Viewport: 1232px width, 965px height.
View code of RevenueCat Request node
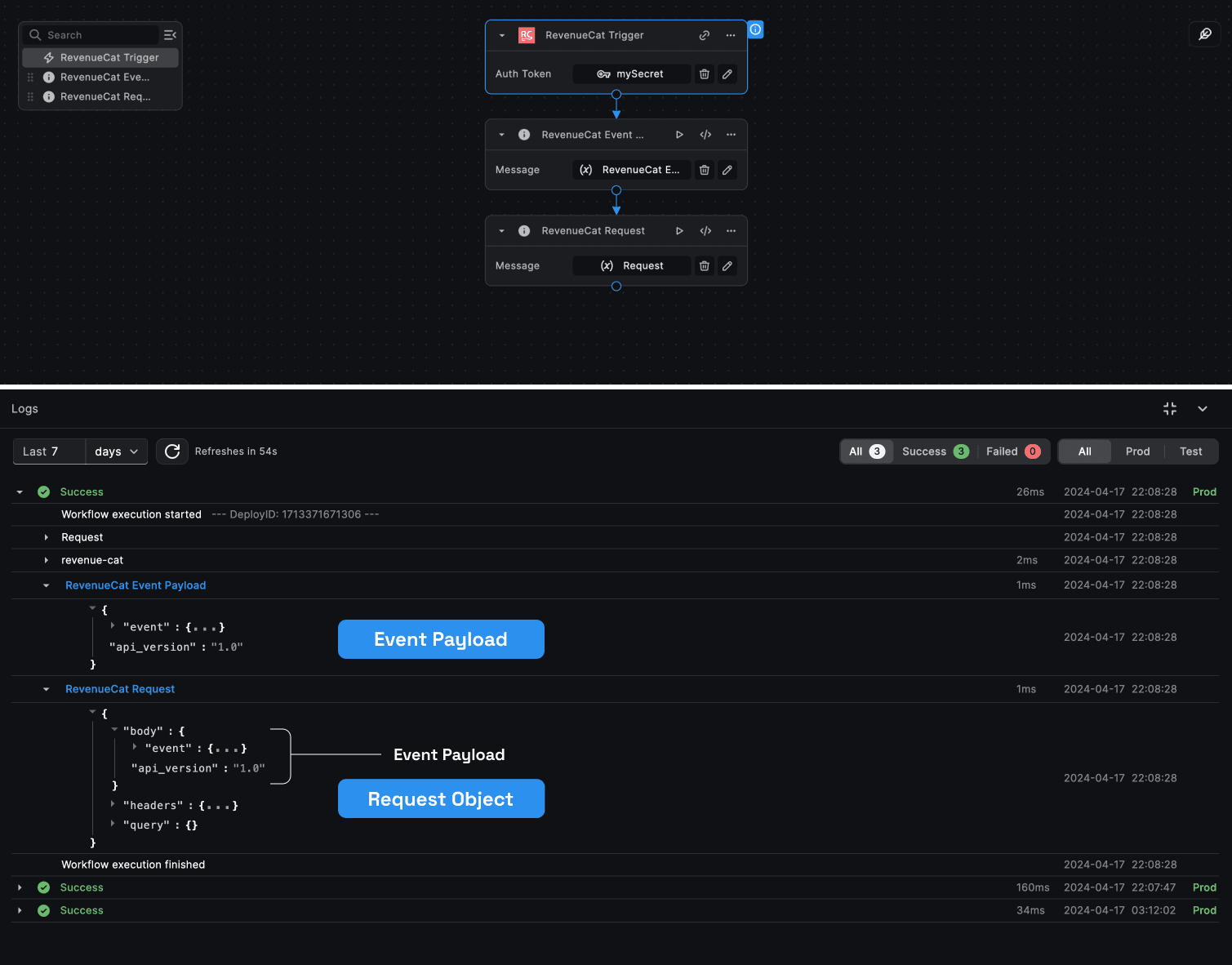click(x=705, y=231)
